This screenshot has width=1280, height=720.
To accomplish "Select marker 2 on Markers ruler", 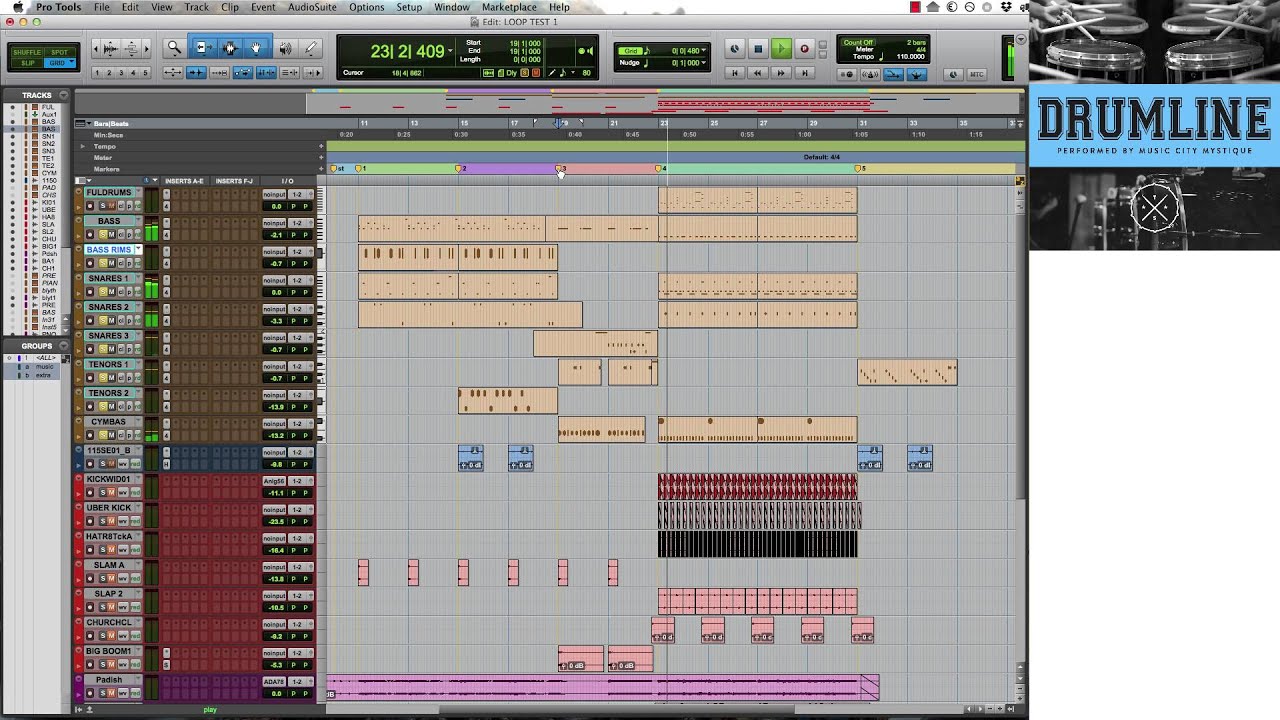I will [x=461, y=169].
